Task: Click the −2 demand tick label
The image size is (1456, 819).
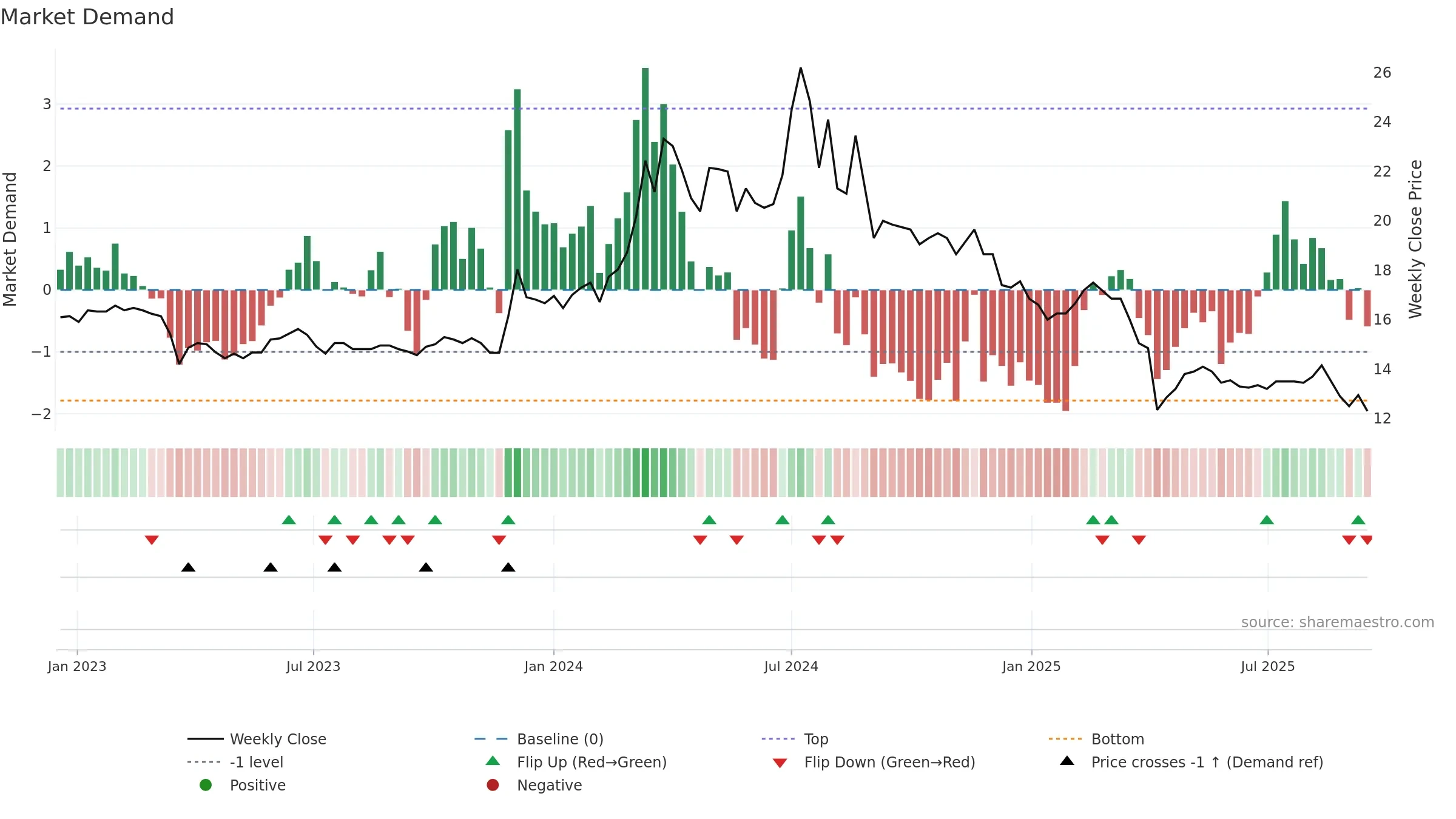Action: tap(41, 414)
